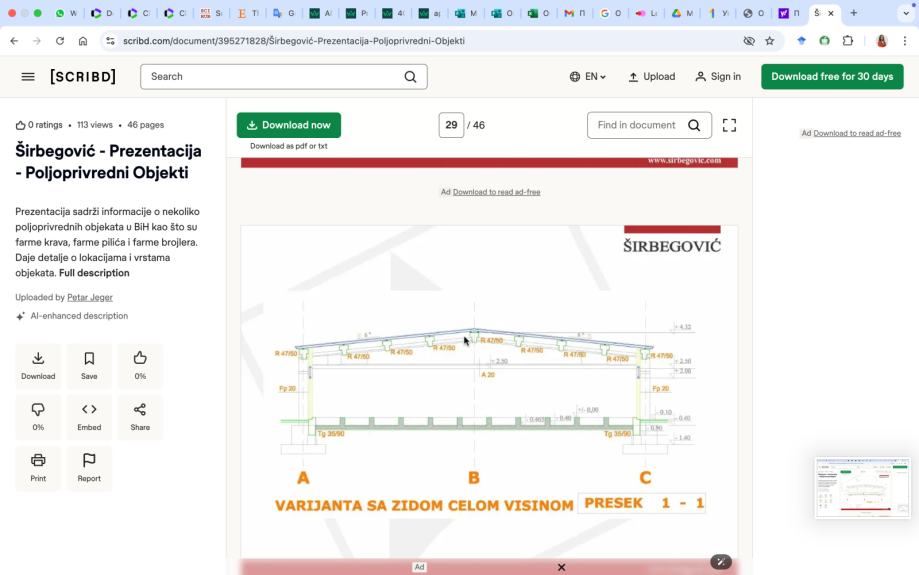919x575 pixels.
Task: Click the green Download now button
Action: coord(289,125)
